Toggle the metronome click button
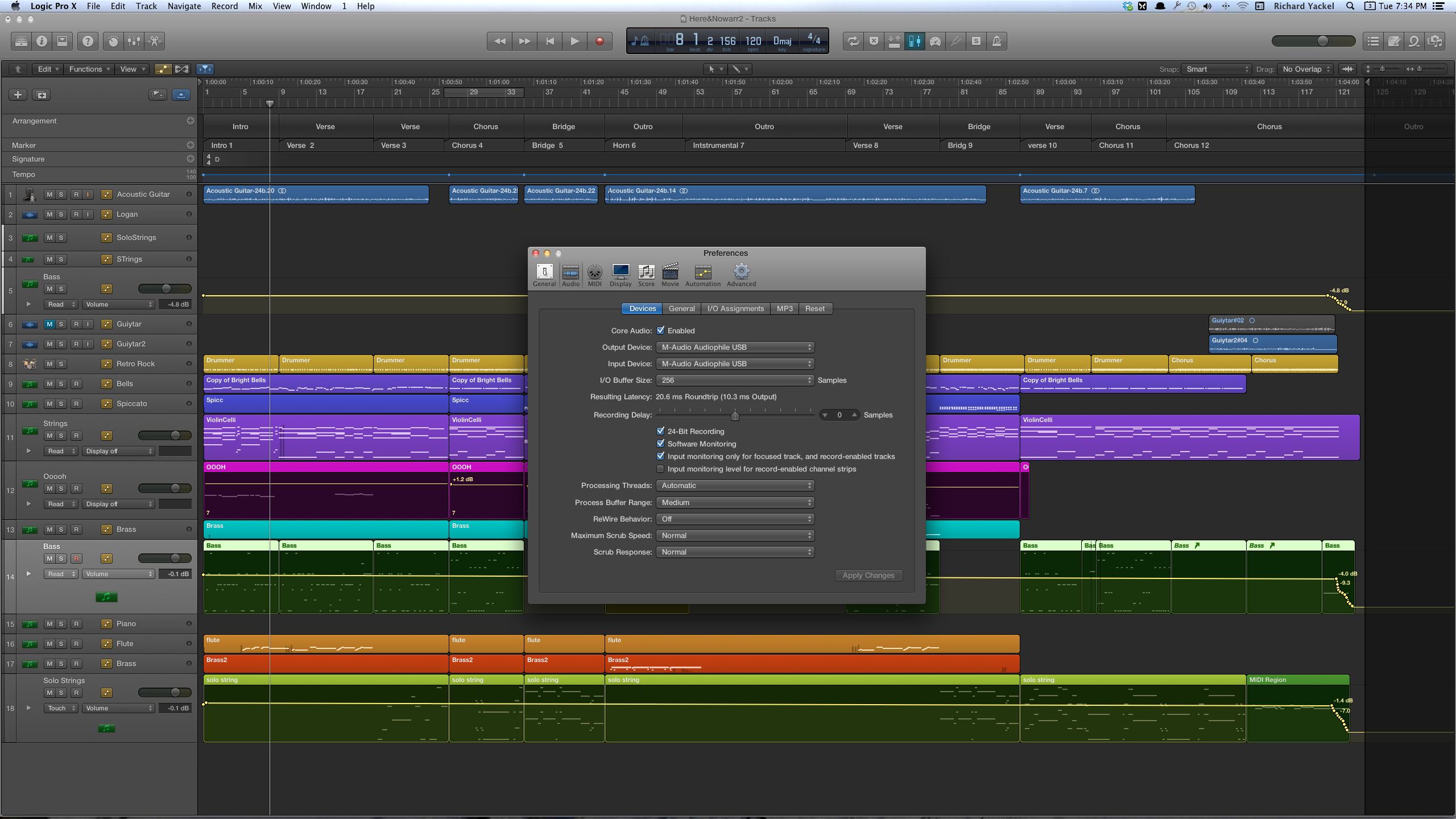 tap(997, 41)
